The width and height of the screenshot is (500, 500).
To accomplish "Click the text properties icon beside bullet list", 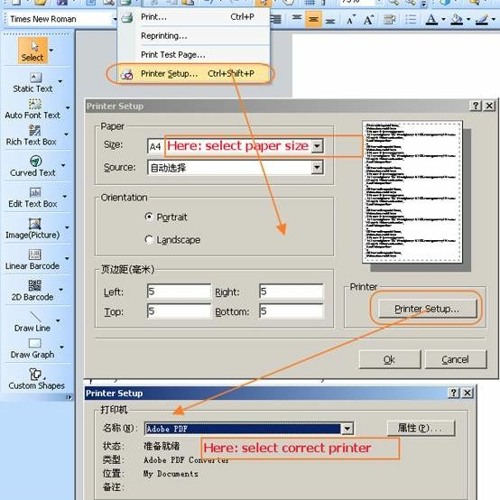I will pos(389,19).
